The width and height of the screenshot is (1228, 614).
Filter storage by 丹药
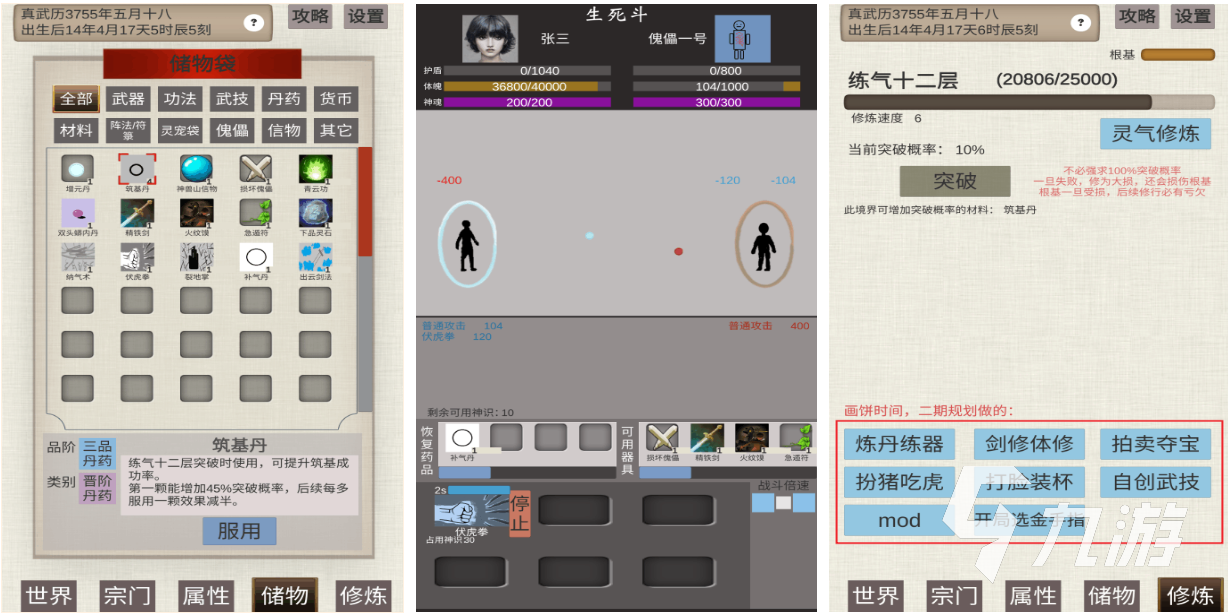pyautogui.click(x=284, y=99)
